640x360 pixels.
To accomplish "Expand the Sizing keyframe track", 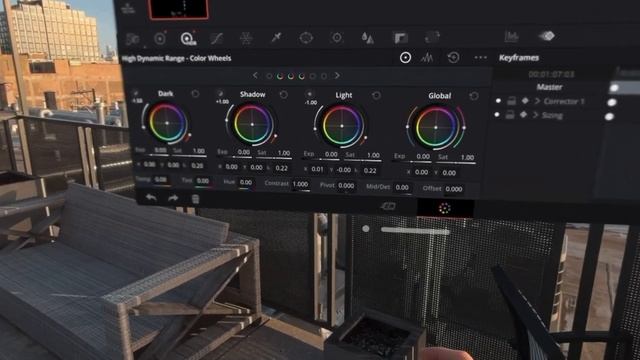I will pyautogui.click(x=536, y=115).
